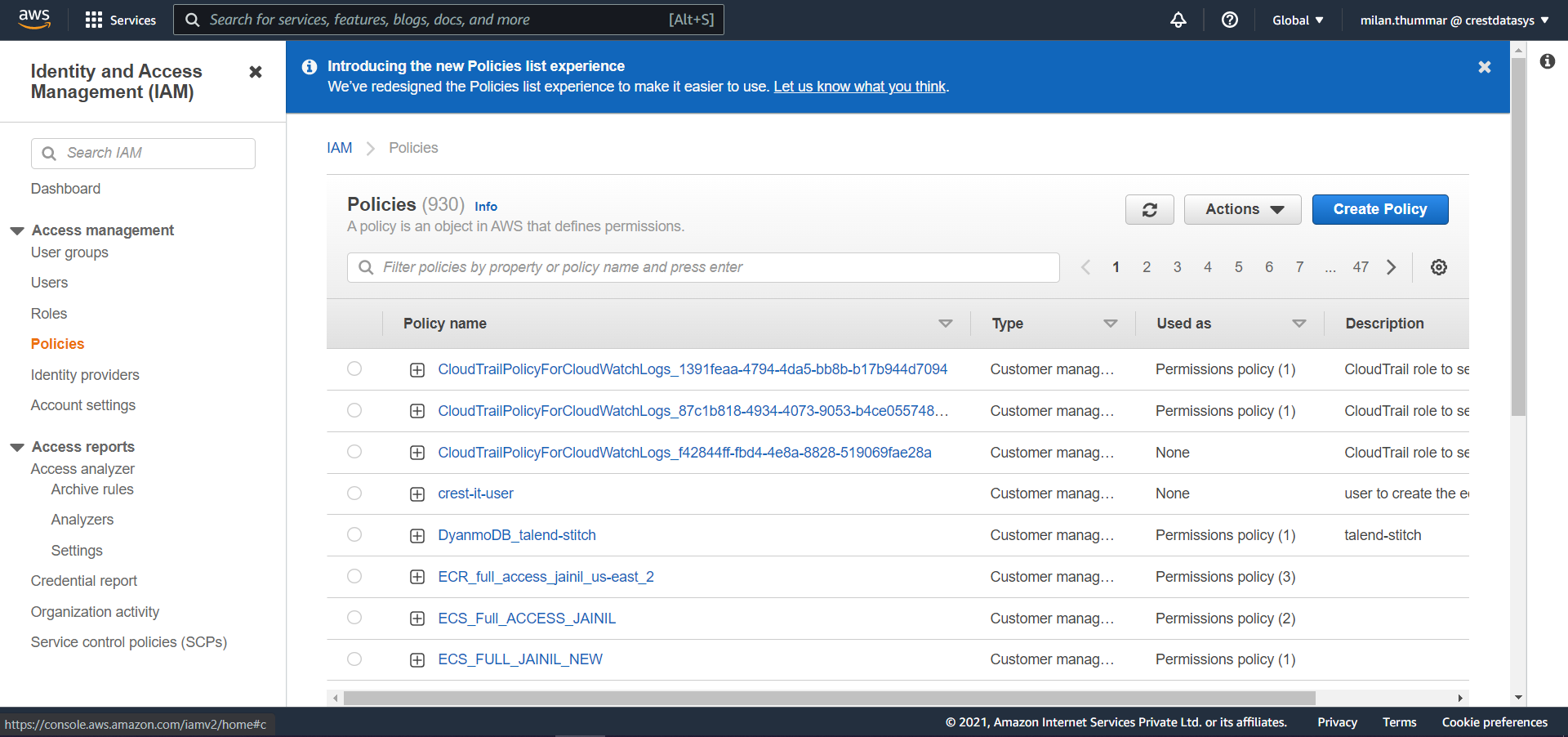1568x737 pixels.
Task: Select radio for policy starting CloudWatchLogs_87c1b818
Action: coord(354,410)
